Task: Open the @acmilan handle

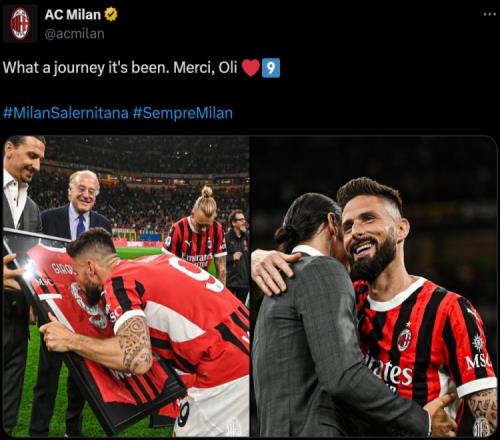Action: coord(74,34)
